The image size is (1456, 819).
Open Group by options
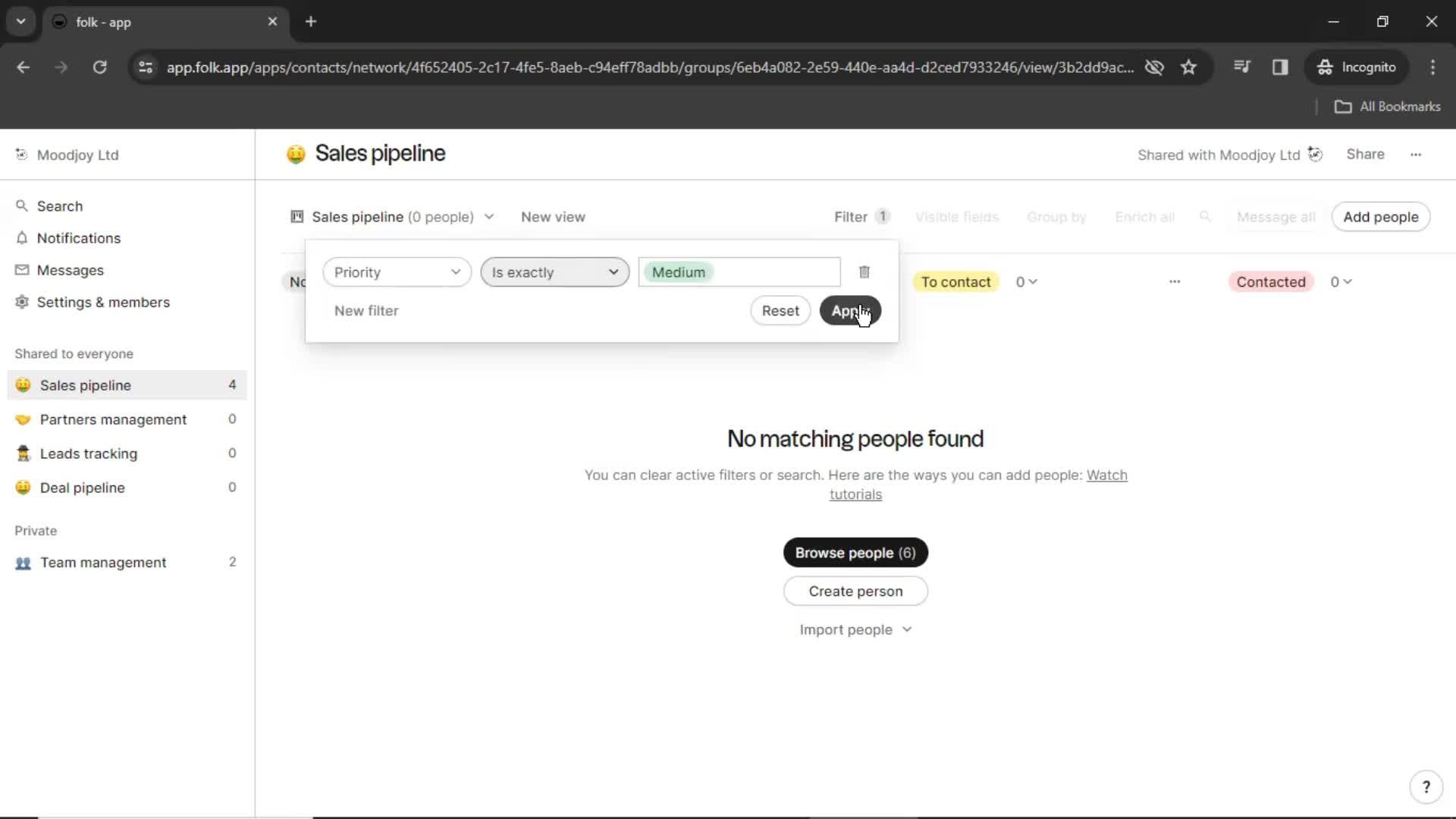pyautogui.click(x=1056, y=217)
